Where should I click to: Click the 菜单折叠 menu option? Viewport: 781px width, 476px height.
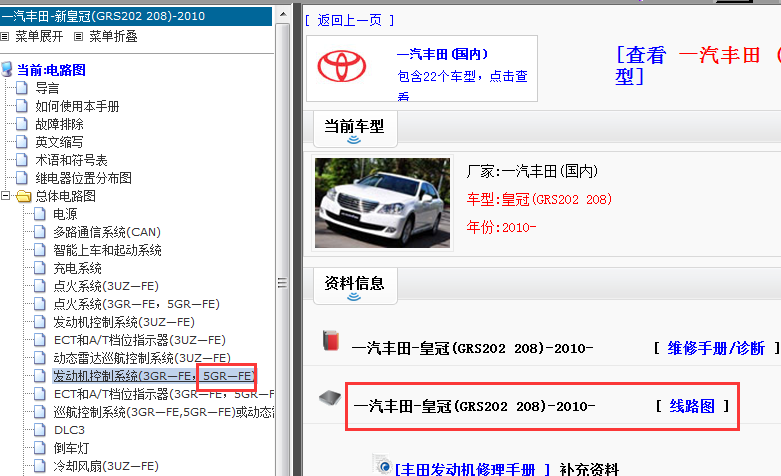pyautogui.click(x=113, y=36)
